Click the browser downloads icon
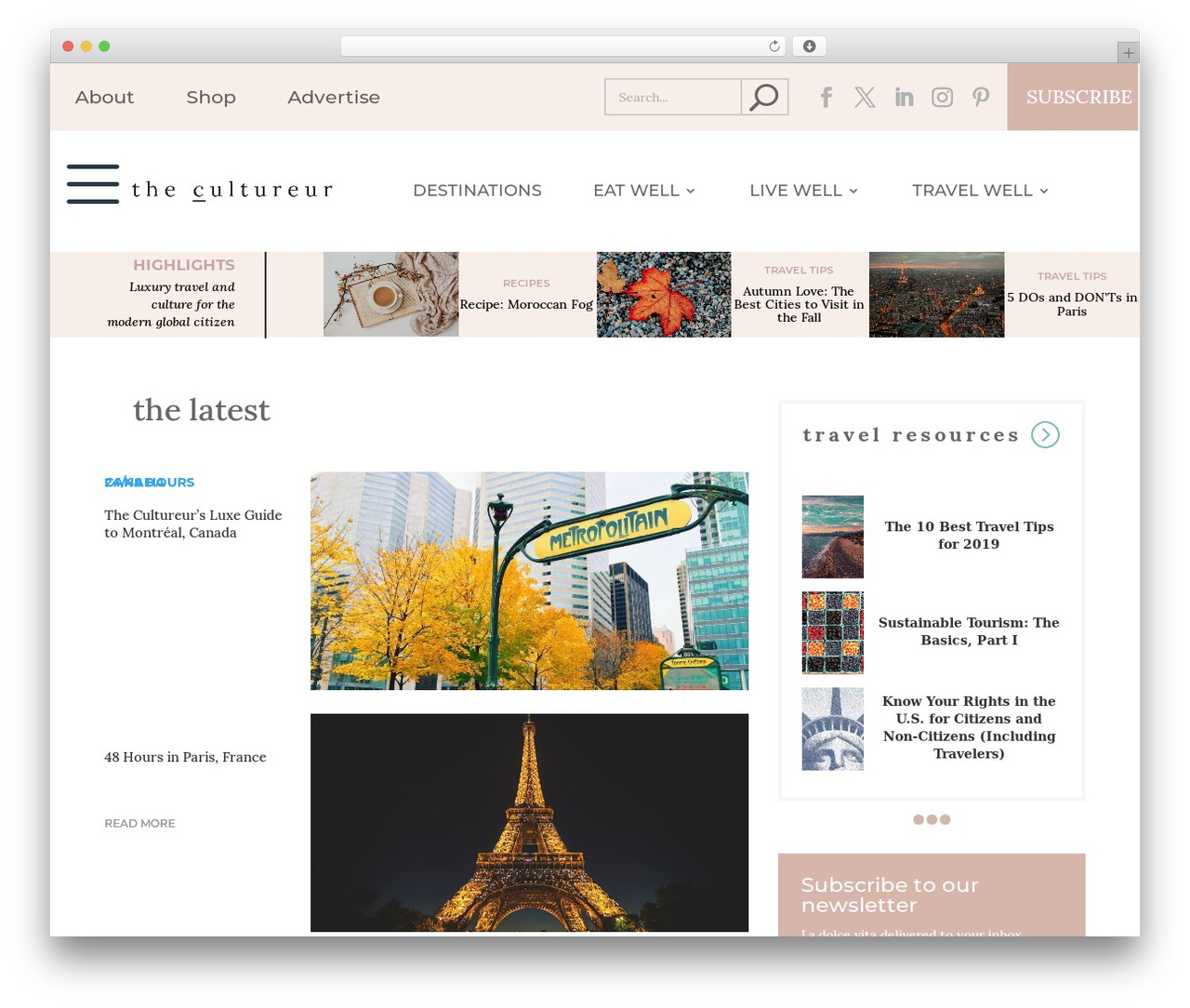 coord(810,46)
